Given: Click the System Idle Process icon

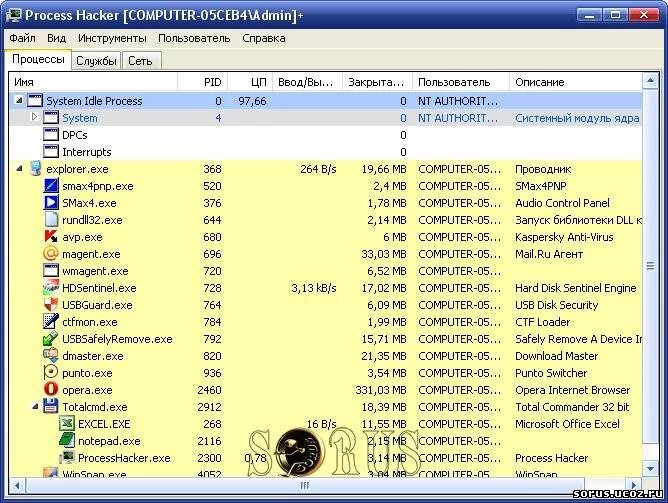Looking at the screenshot, I should click(35, 101).
